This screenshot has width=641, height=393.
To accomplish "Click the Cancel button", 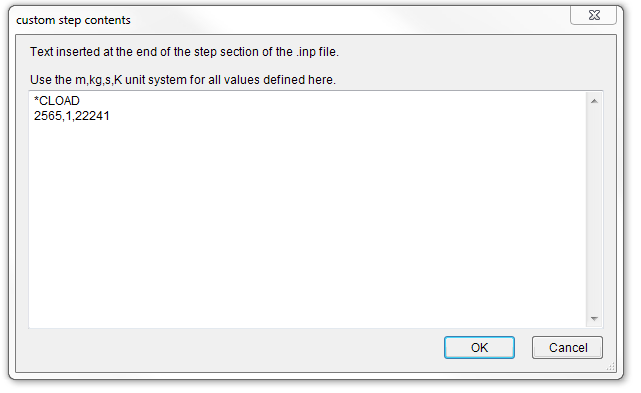I will [x=567, y=348].
